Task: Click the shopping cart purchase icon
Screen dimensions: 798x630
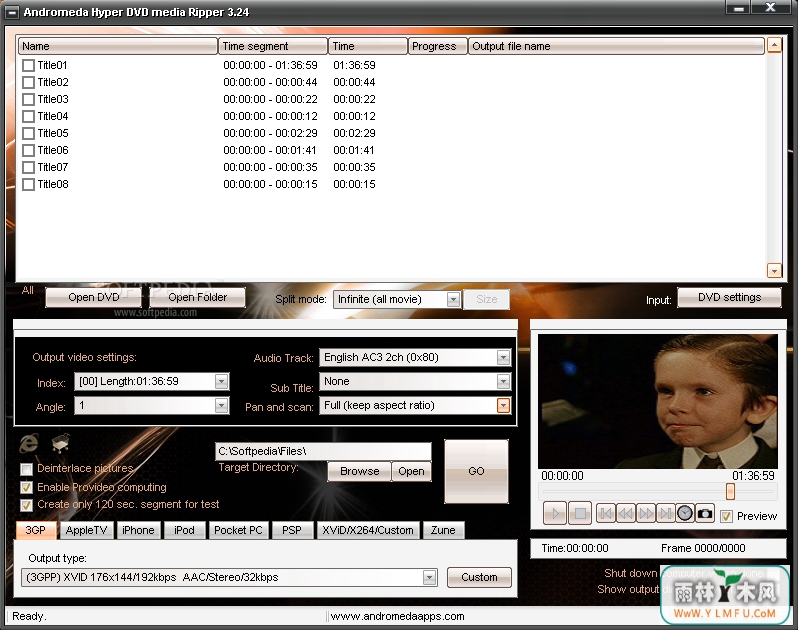Action: pos(61,443)
